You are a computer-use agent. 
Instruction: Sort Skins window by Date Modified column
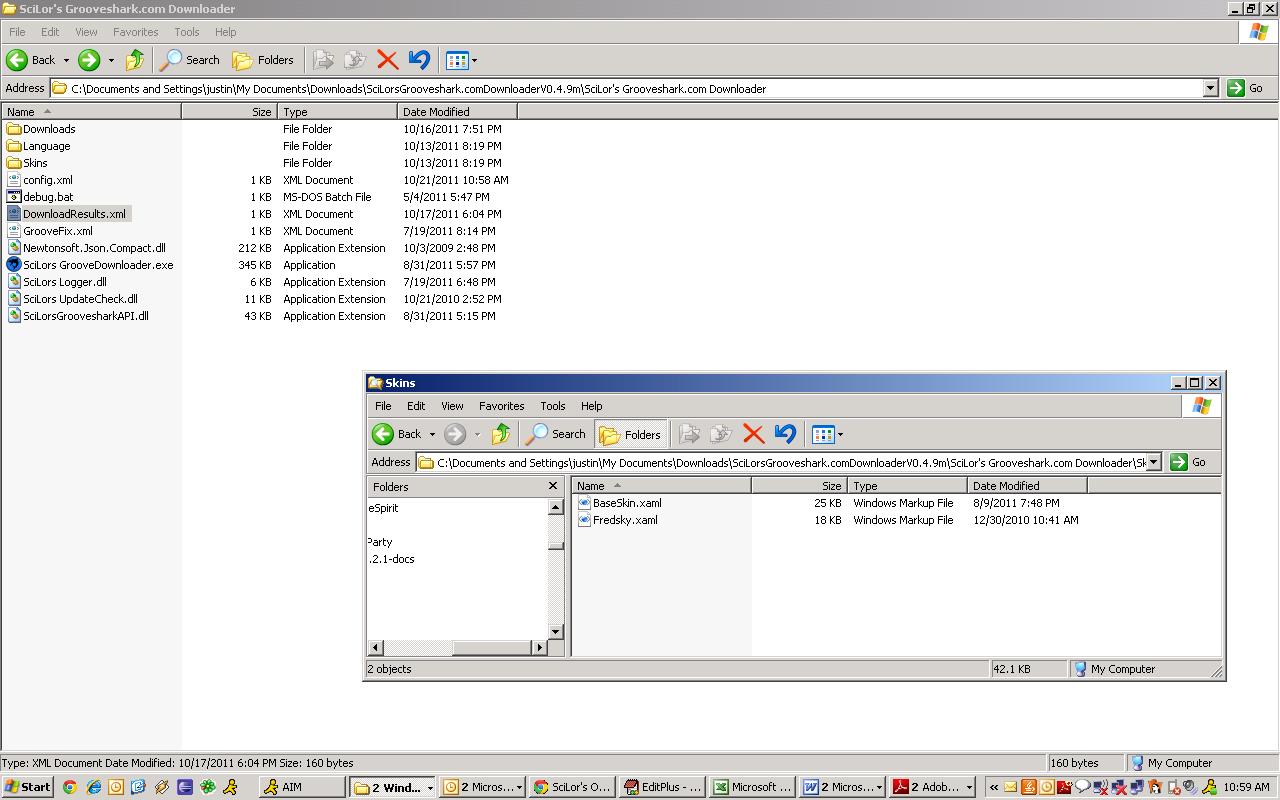point(1027,486)
